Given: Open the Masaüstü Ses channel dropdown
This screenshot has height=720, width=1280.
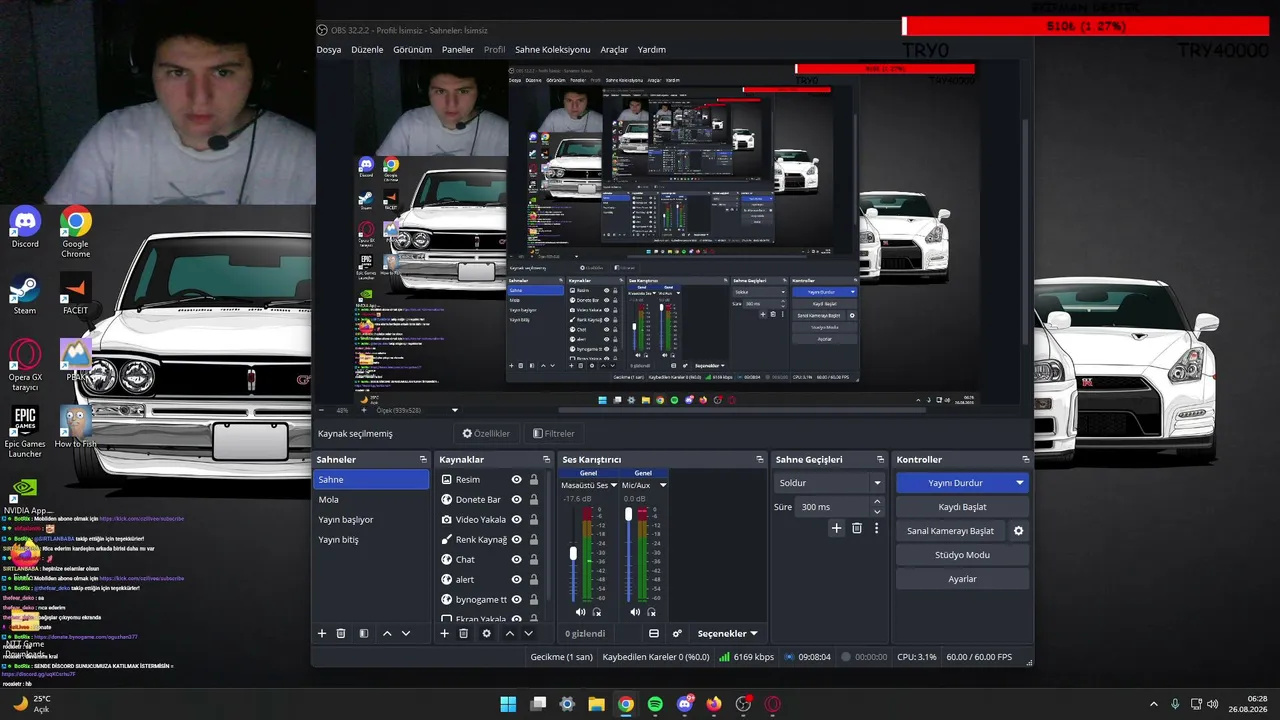Looking at the screenshot, I should [614, 486].
